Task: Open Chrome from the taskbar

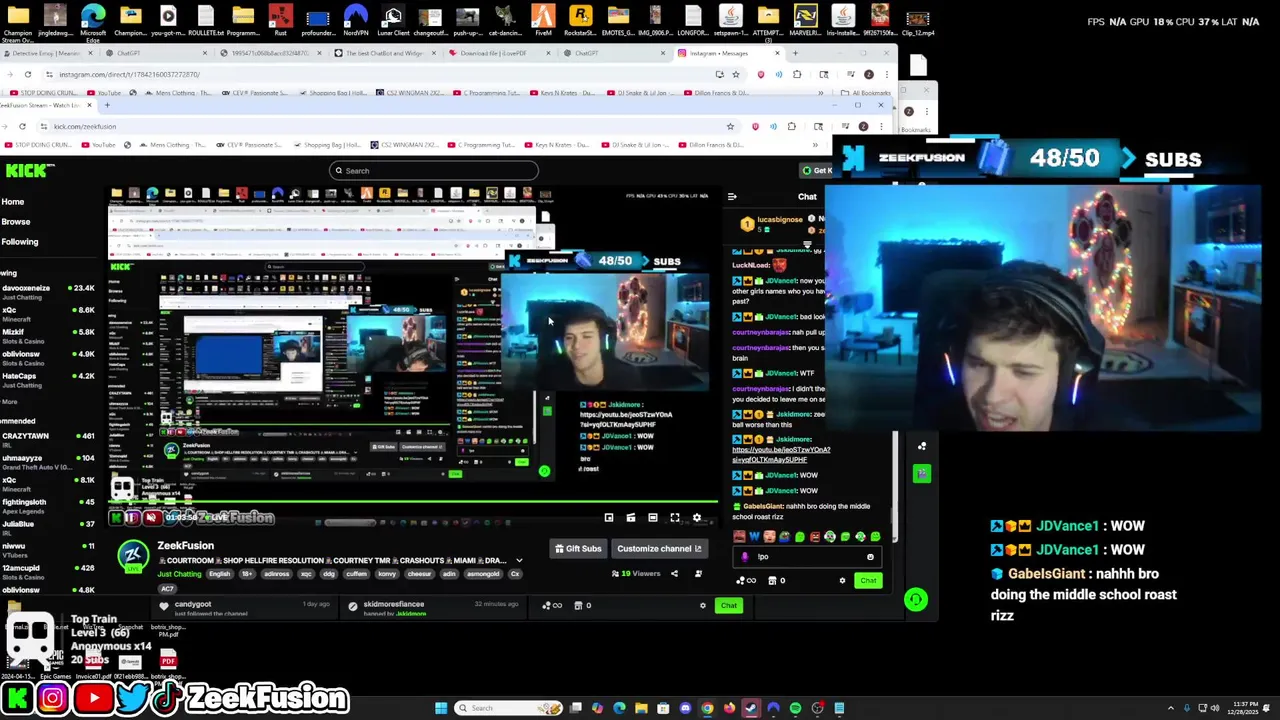Action: [x=707, y=708]
